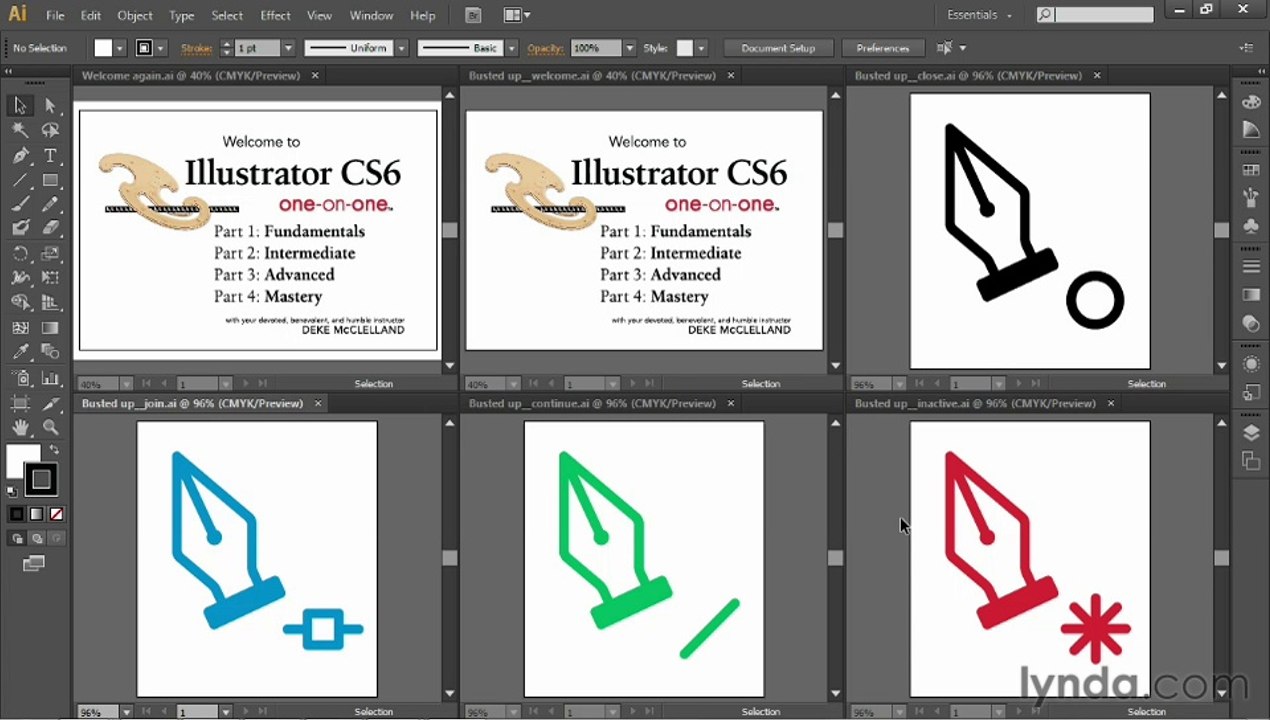Open the Artboards panel icon
The image size is (1270, 720).
(x=1250, y=460)
